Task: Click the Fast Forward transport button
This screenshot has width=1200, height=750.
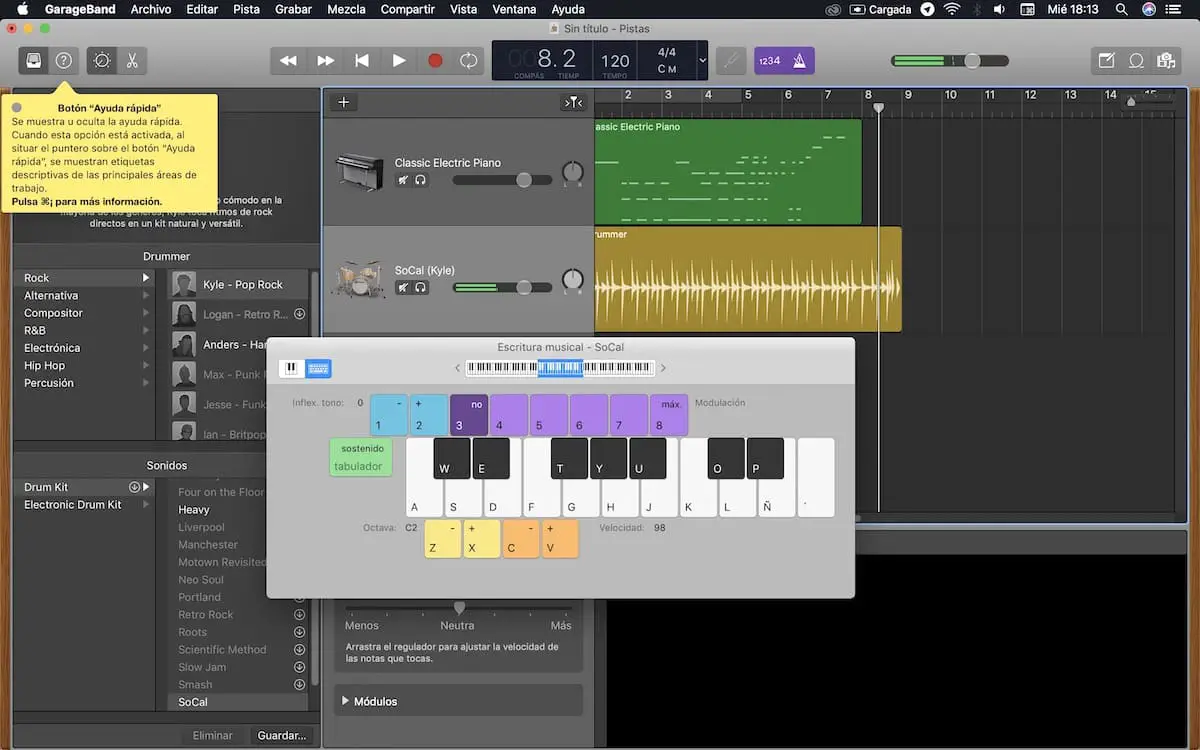Action: click(325, 61)
